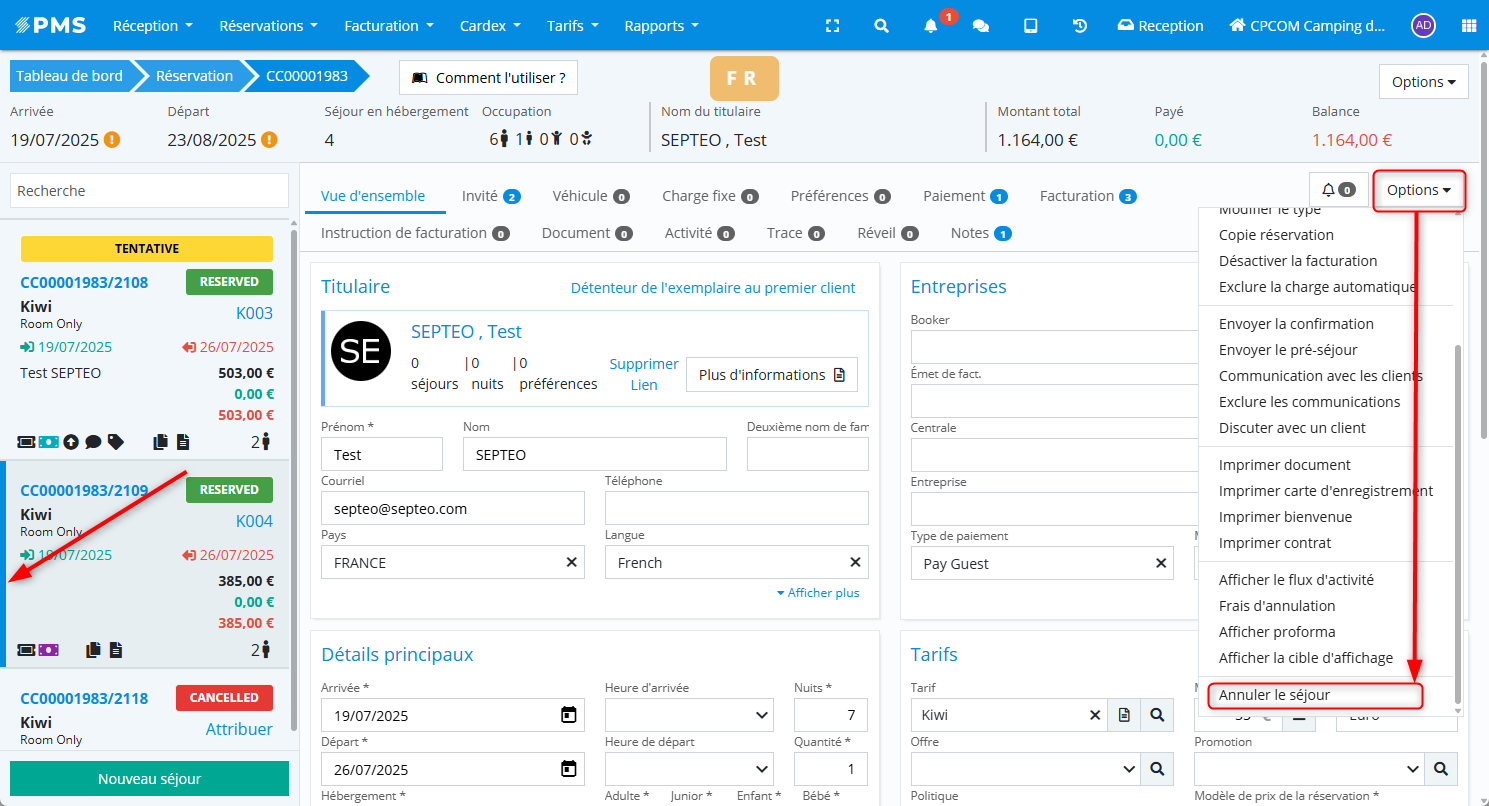Open the apps grid icon
Viewport: 1489px width, 806px height.
click(x=1469, y=26)
